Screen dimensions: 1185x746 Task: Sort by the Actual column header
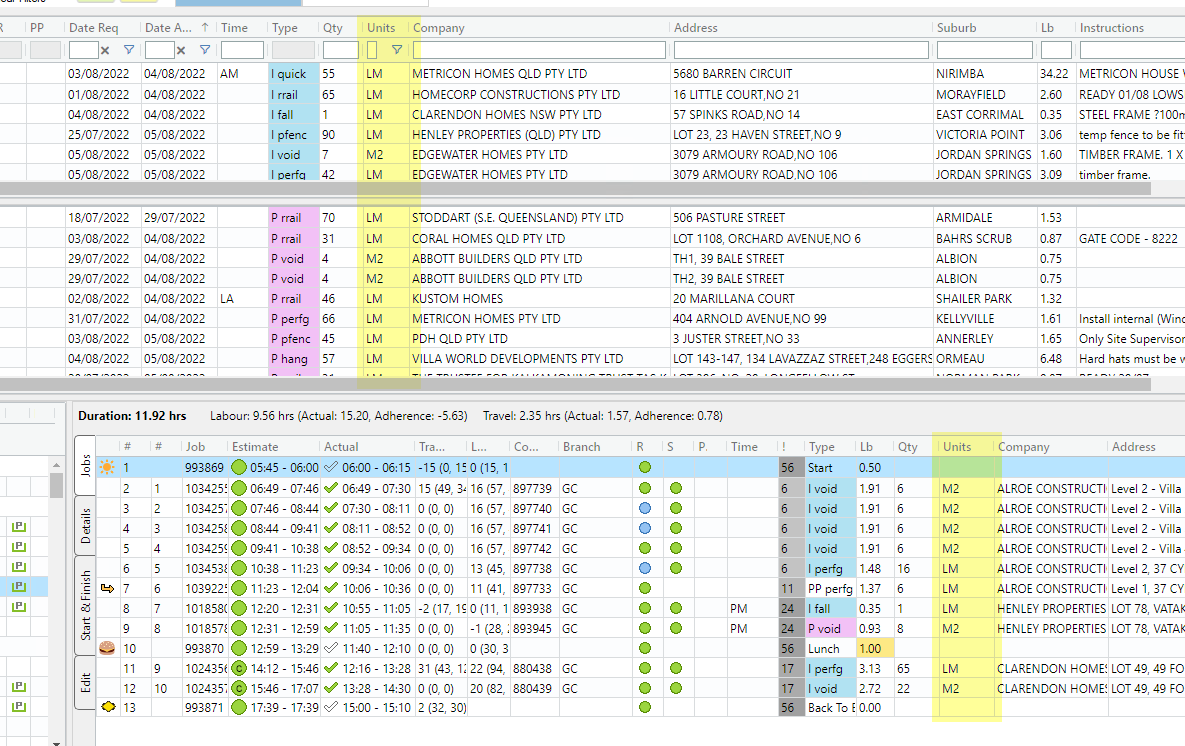[x=341, y=447]
